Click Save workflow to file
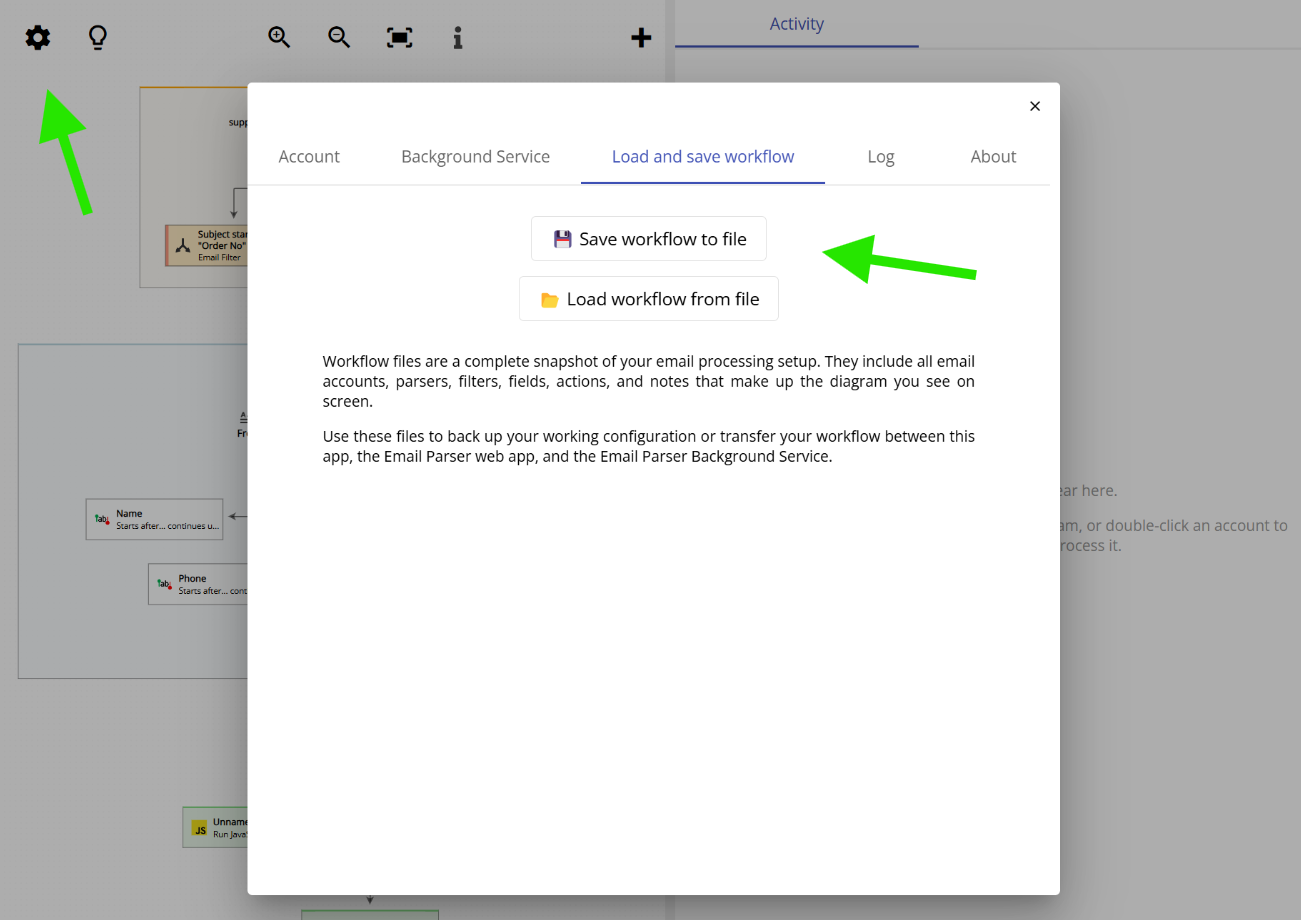This screenshot has height=920, width=1301. click(x=648, y=238)
